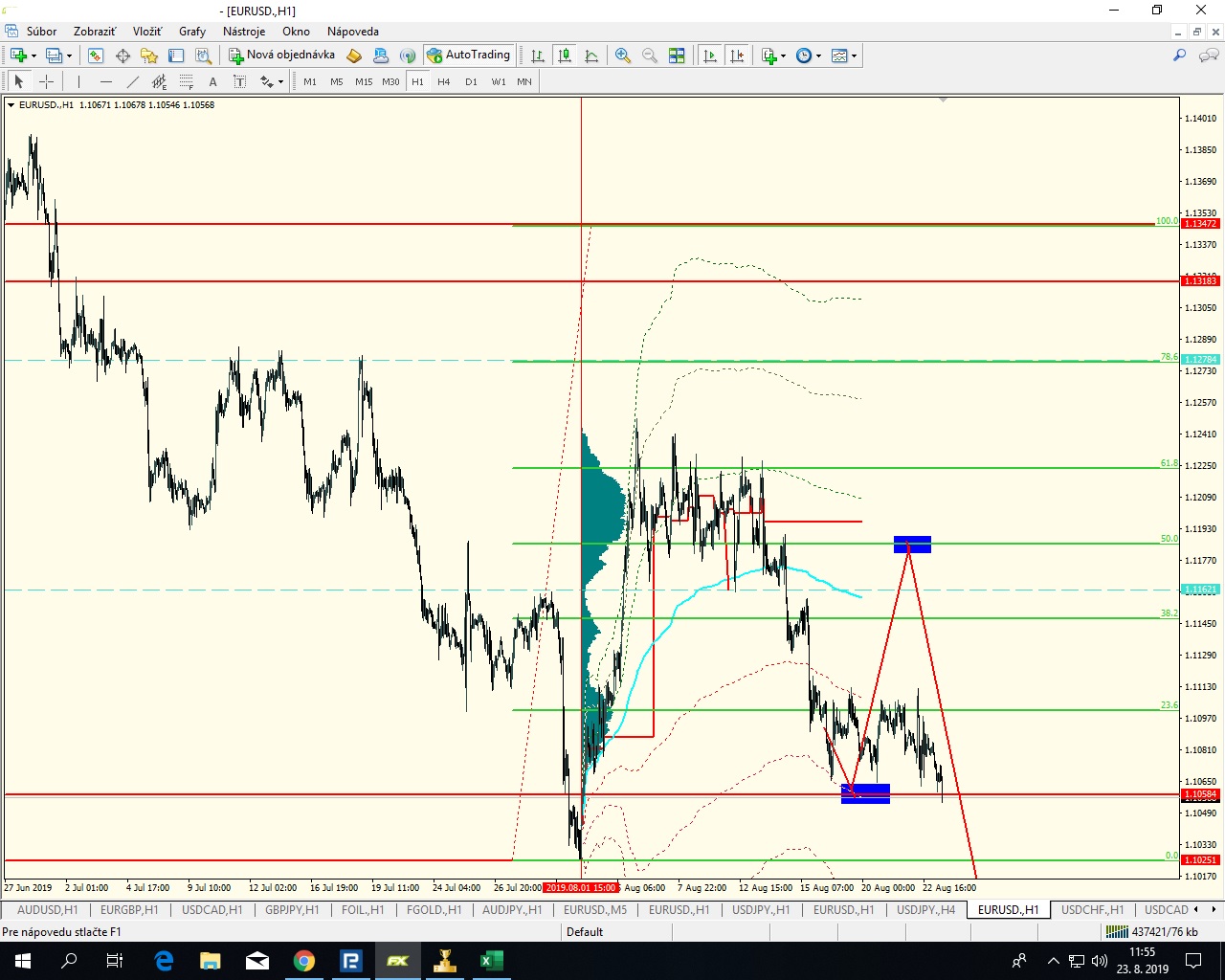Open the Profiles icon in toolbar

tap(55, 56)
